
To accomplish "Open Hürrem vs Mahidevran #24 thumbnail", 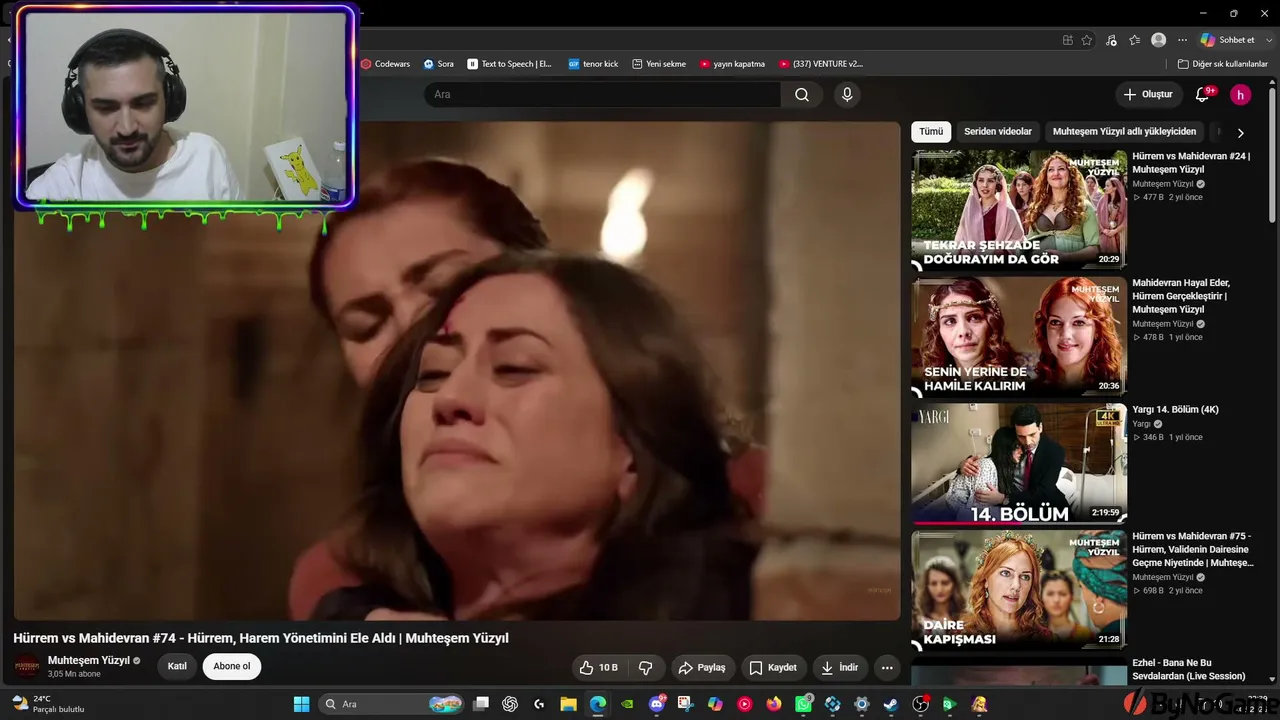I will point(1019,210).
